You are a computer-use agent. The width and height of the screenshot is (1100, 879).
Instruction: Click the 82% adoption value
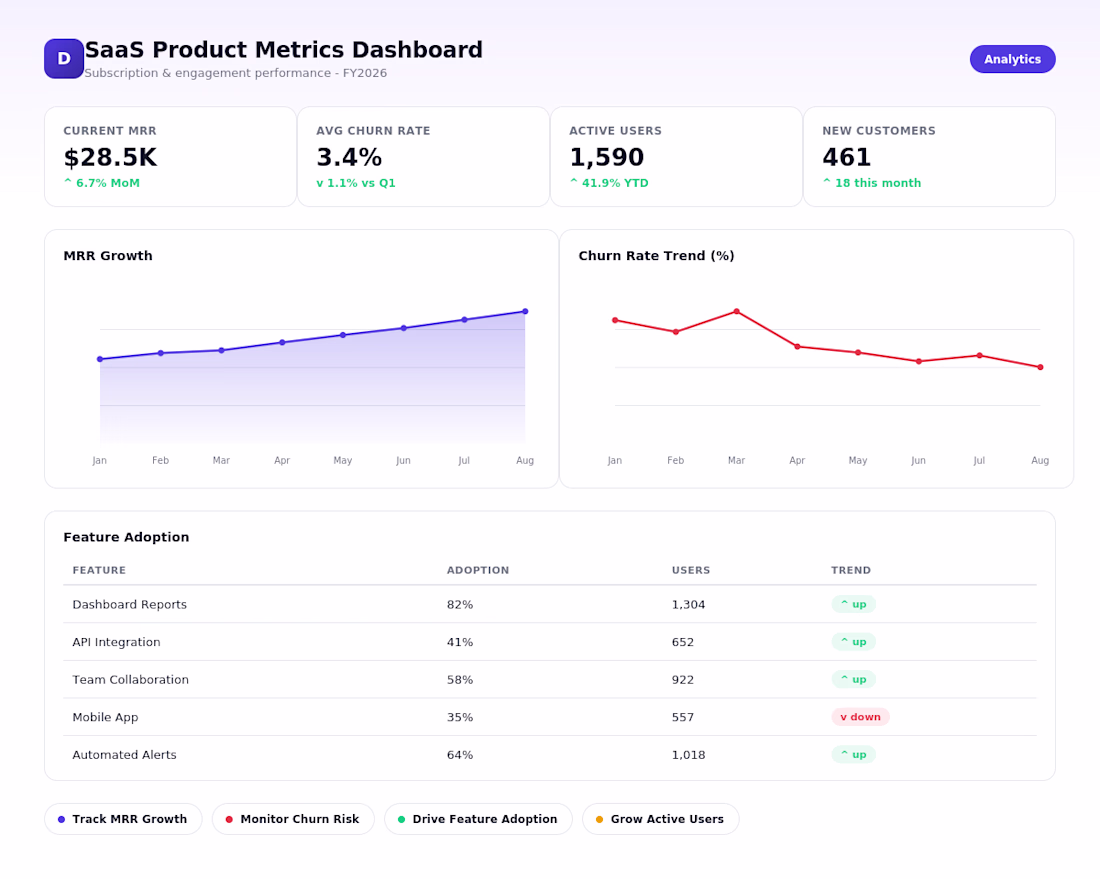pyautogui.click(x=460, y=604)
